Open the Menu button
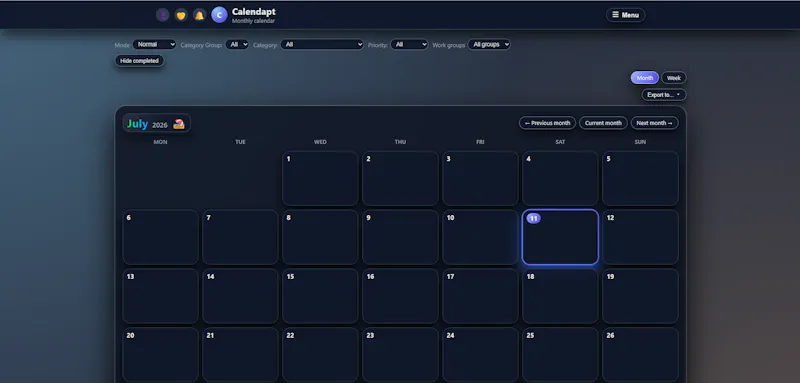 [x=626, y=15]
